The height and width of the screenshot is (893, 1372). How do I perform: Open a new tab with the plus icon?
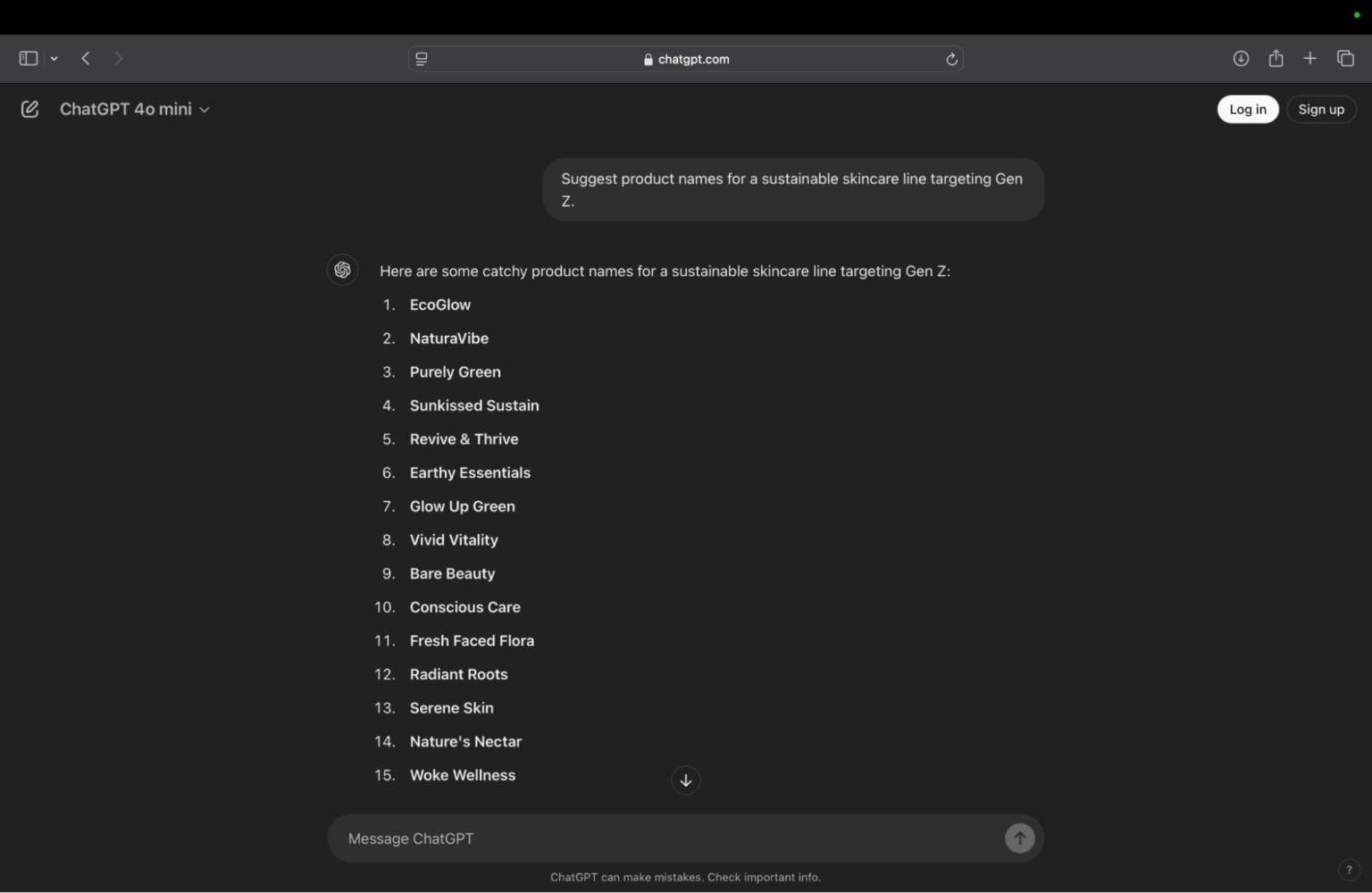[x=1309, y=58]
